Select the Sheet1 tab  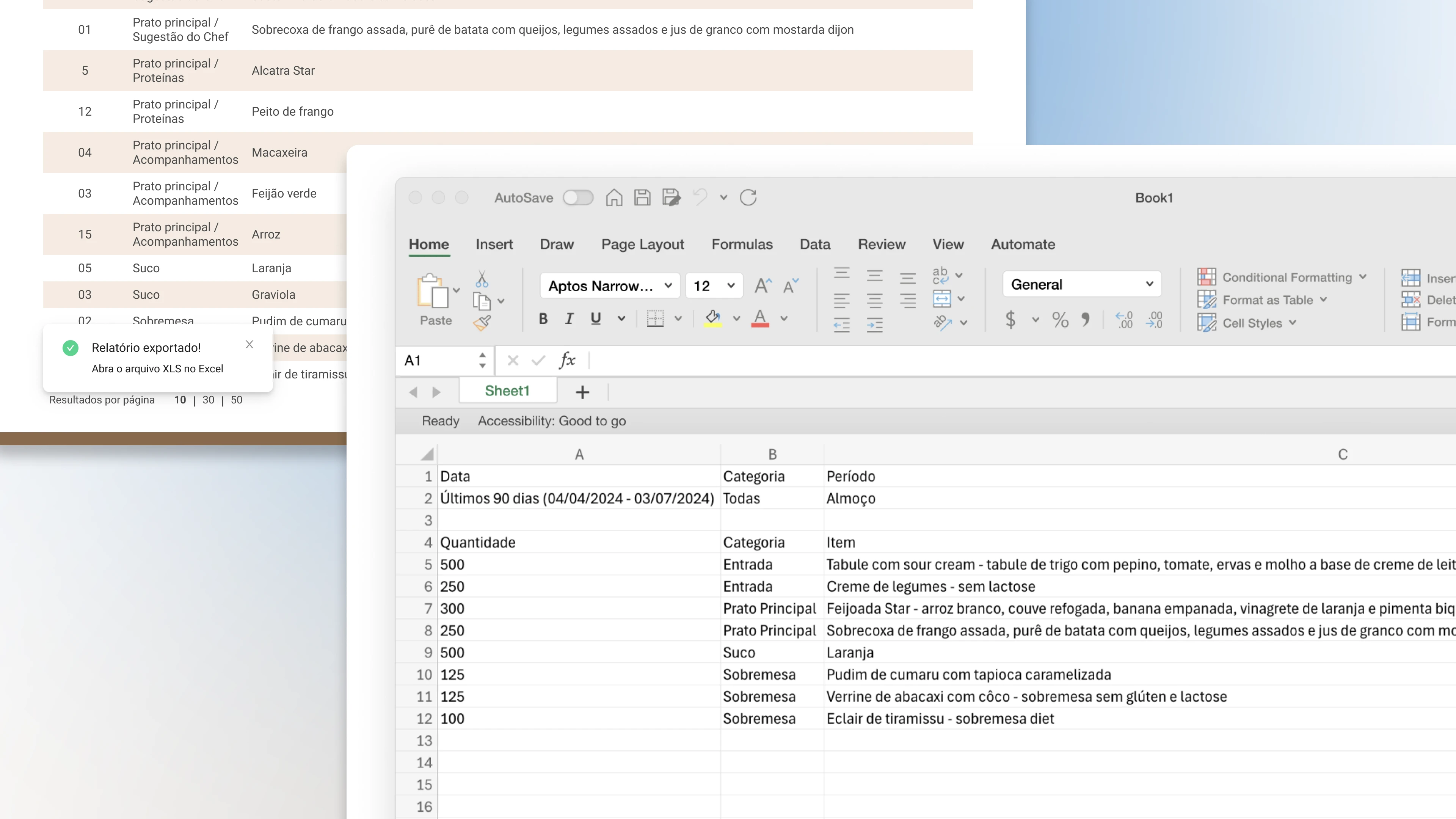[x=507, y=391]
